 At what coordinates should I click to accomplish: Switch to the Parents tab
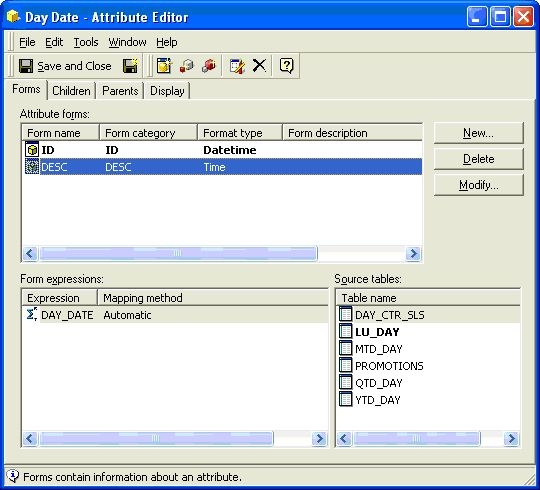(120, 91)
